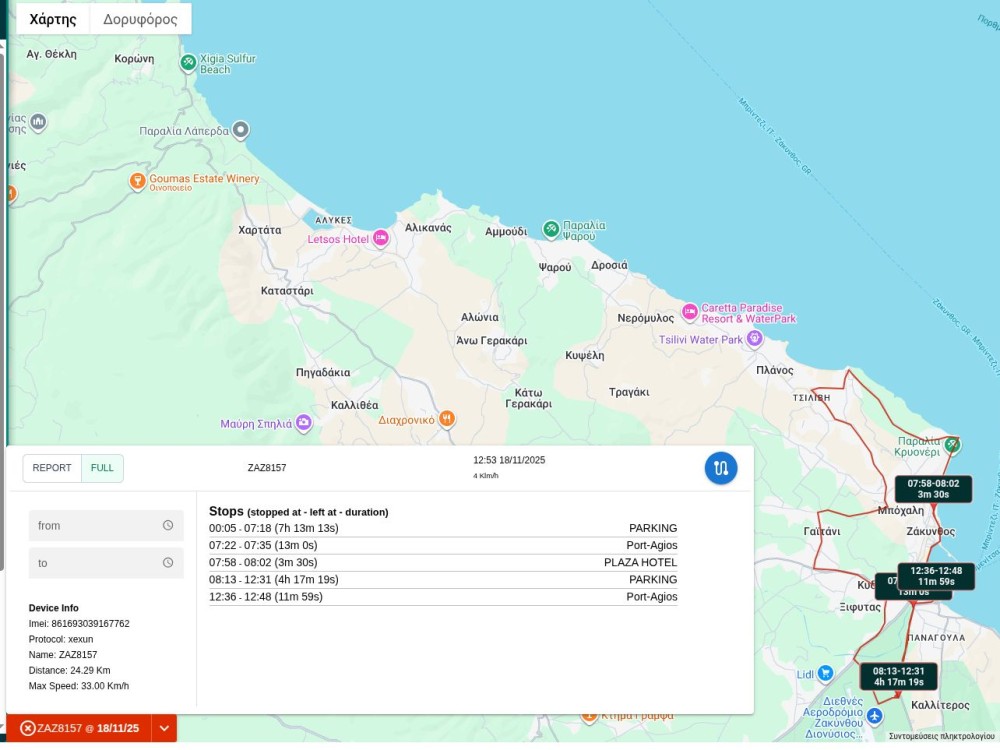Select the Χάρτης map tab
1000x750 pixels.
(x=53, y=19)
